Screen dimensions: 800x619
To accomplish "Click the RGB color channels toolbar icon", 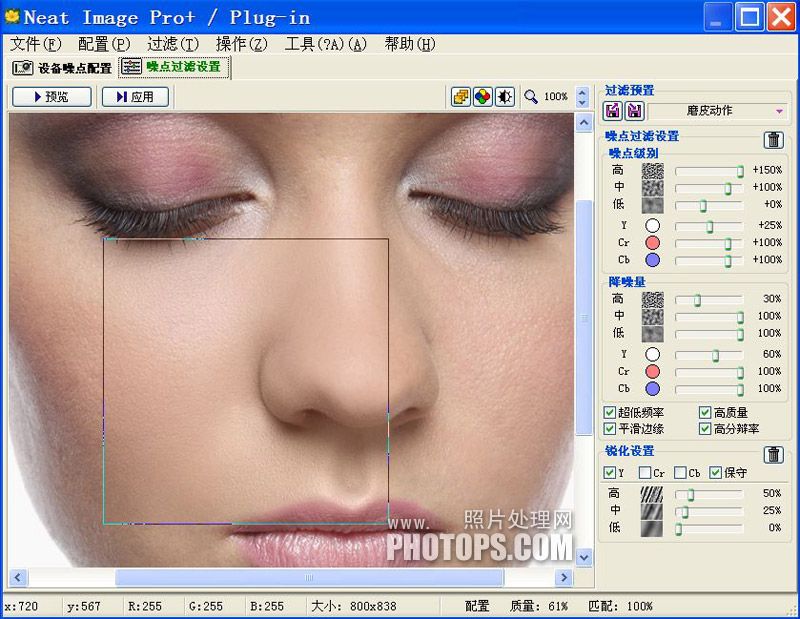I will (x=483, y=96).
